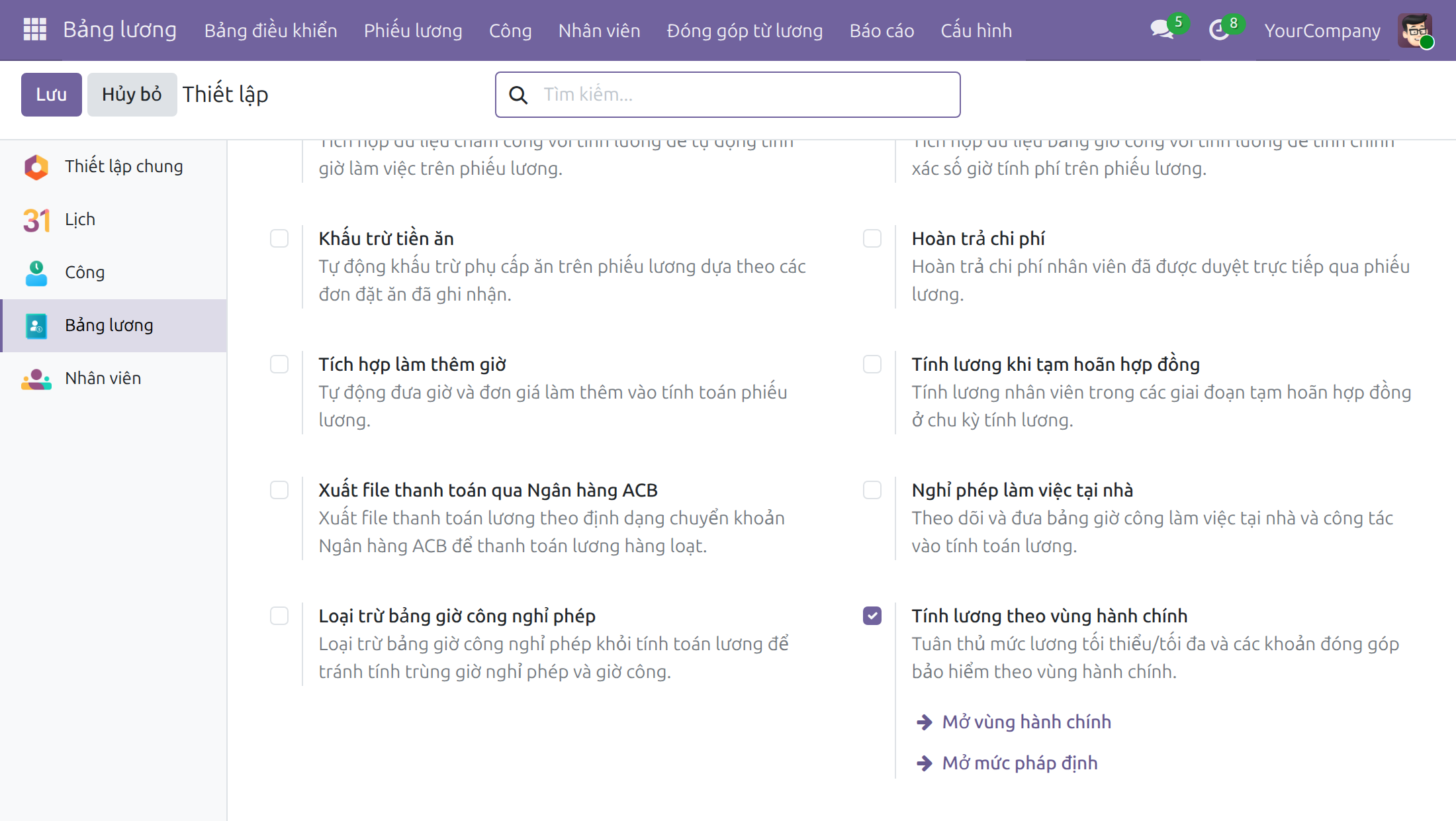Enable Xuất file thanh toán Ngân hàng ACB
1456x821 pixels.
pyautogui.click(x=279, y=490)
